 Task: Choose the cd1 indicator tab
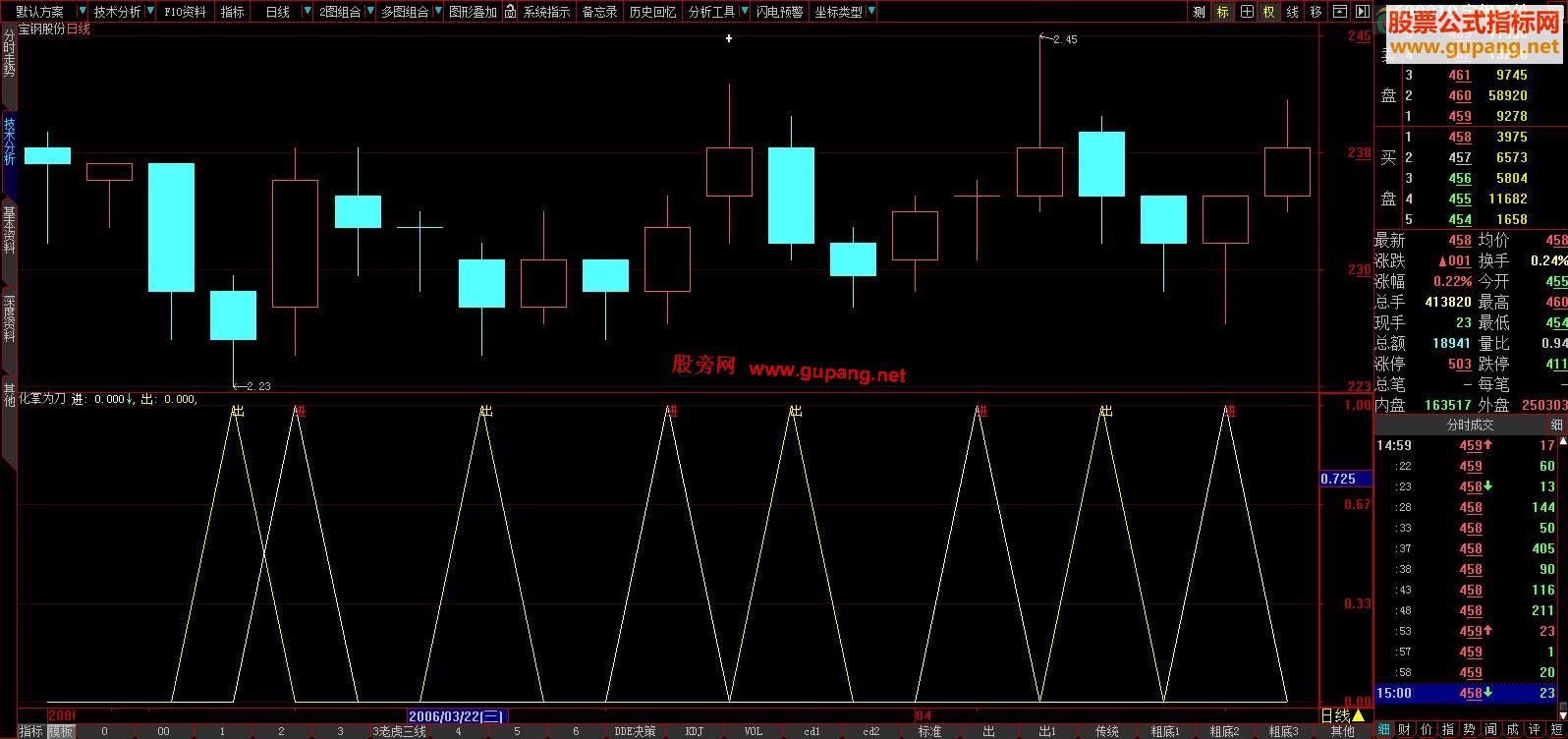click(812, 731)
